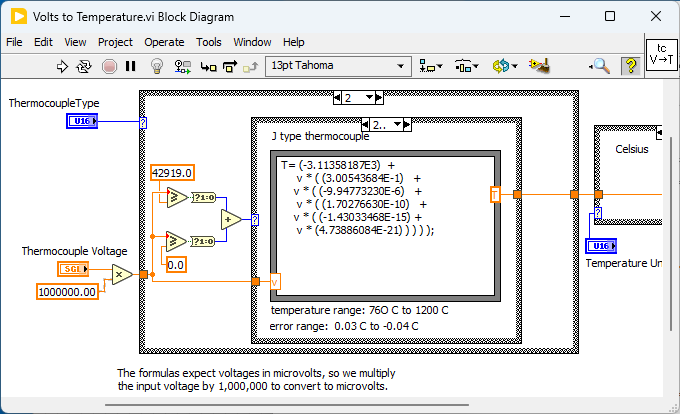
Task: Toggle the Context Help question mark button
Action: tap(631, 66)
